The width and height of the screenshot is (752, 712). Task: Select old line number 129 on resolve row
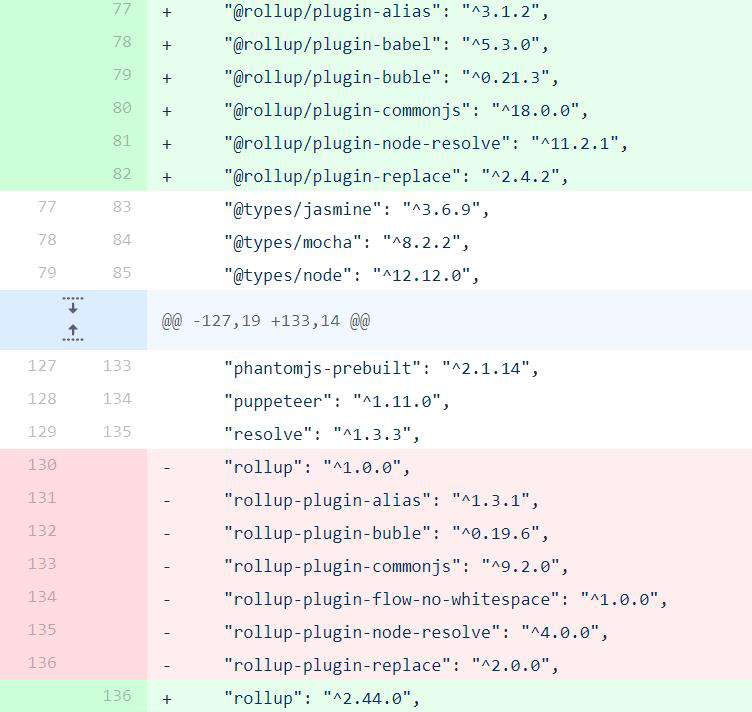pyautogui.click(x=42, y=432)
